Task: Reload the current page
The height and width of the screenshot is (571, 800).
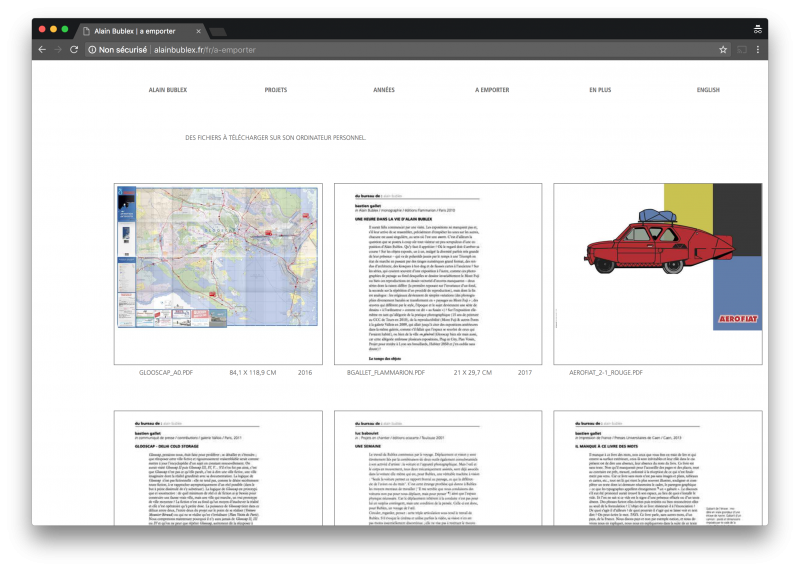Action: (74, 49)
